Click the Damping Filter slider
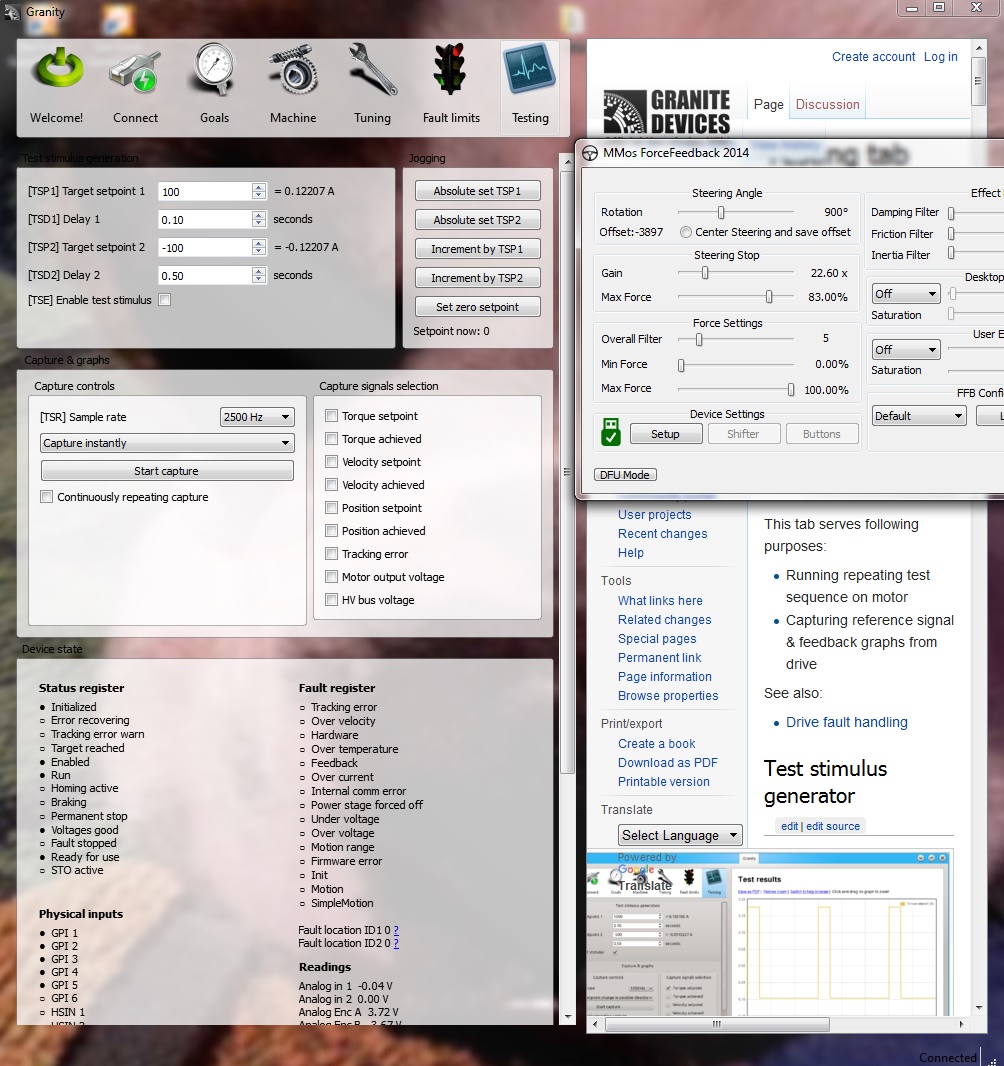The image size is (1004, 1066). pyautogui.click(x=975, y=213)
